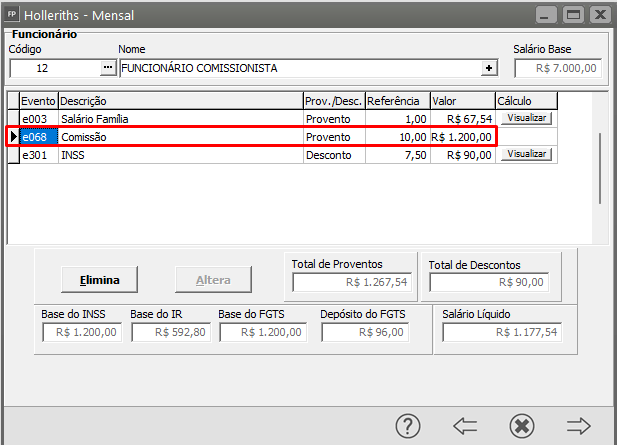Select the e003 Salário Família row
Image resolution: width=617 pixels, height=445 pixels.
point(180,118)
